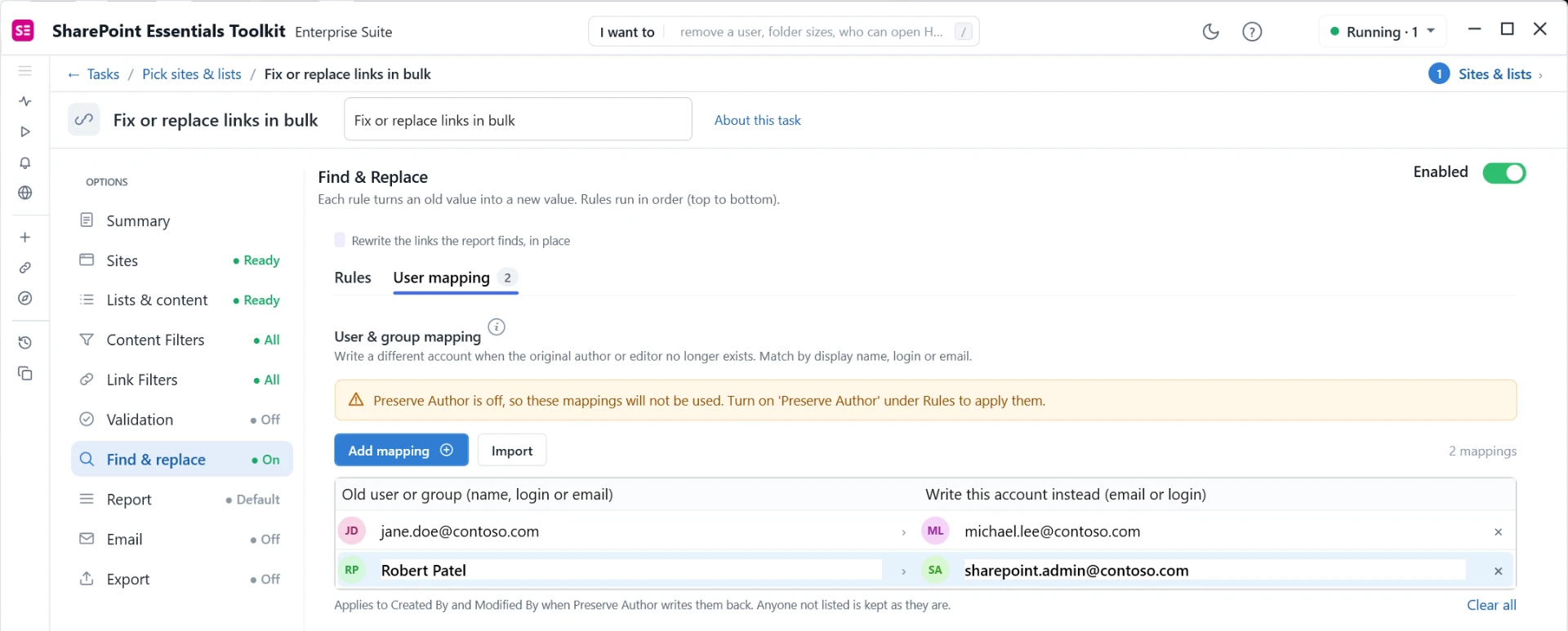Expand the Sites & lists panel chevron

point(1540,75)
